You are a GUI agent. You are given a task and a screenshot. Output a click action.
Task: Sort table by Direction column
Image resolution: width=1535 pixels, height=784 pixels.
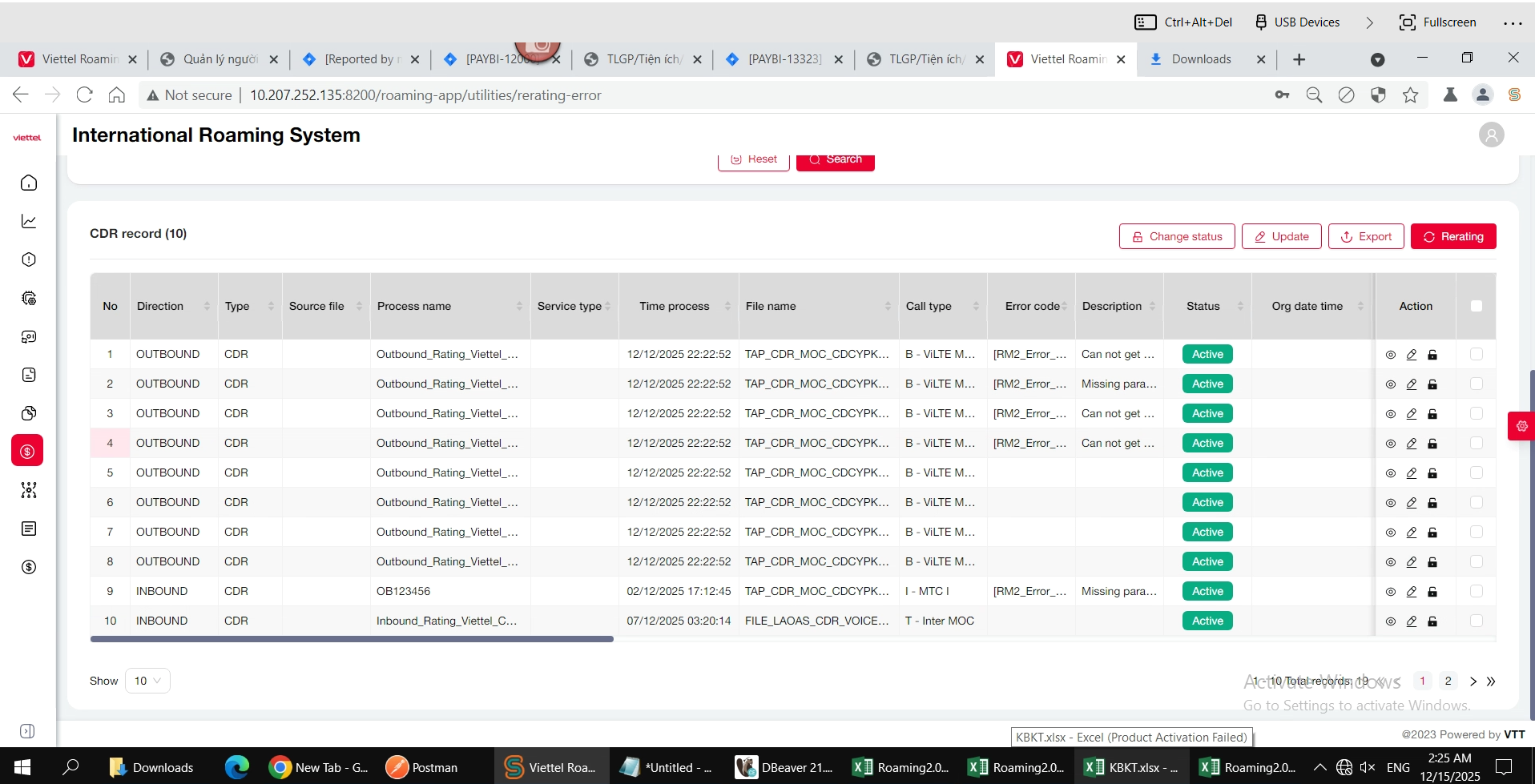[207, 306]
